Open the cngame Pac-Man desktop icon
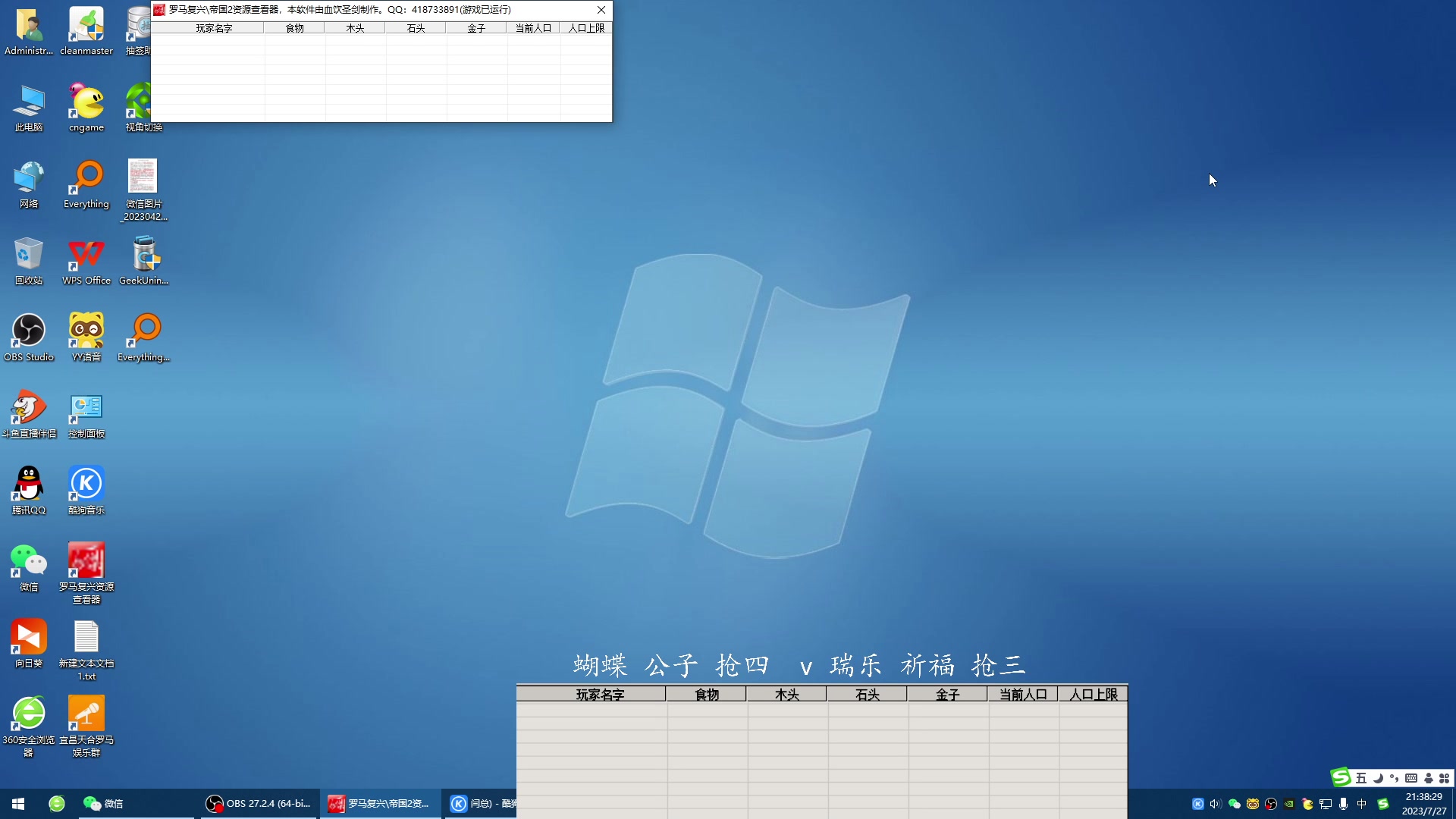 coord(86,102)
